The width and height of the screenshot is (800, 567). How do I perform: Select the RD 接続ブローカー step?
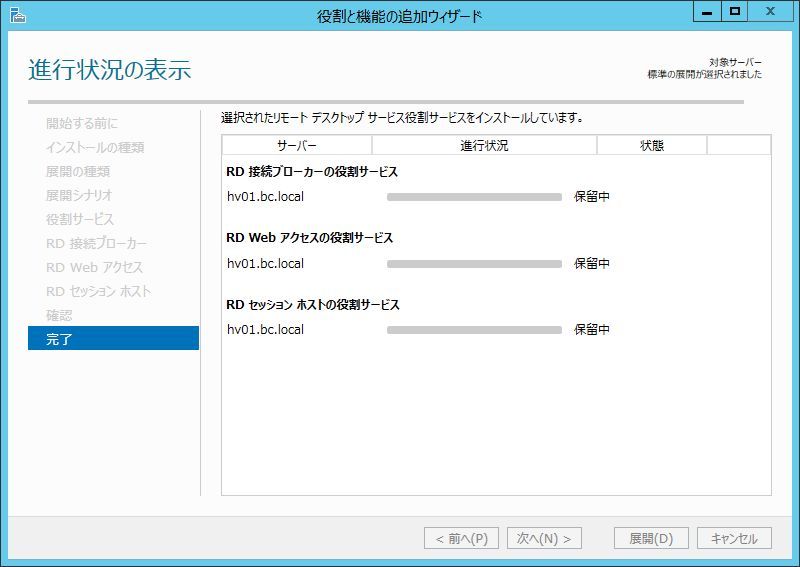(96, 243)
